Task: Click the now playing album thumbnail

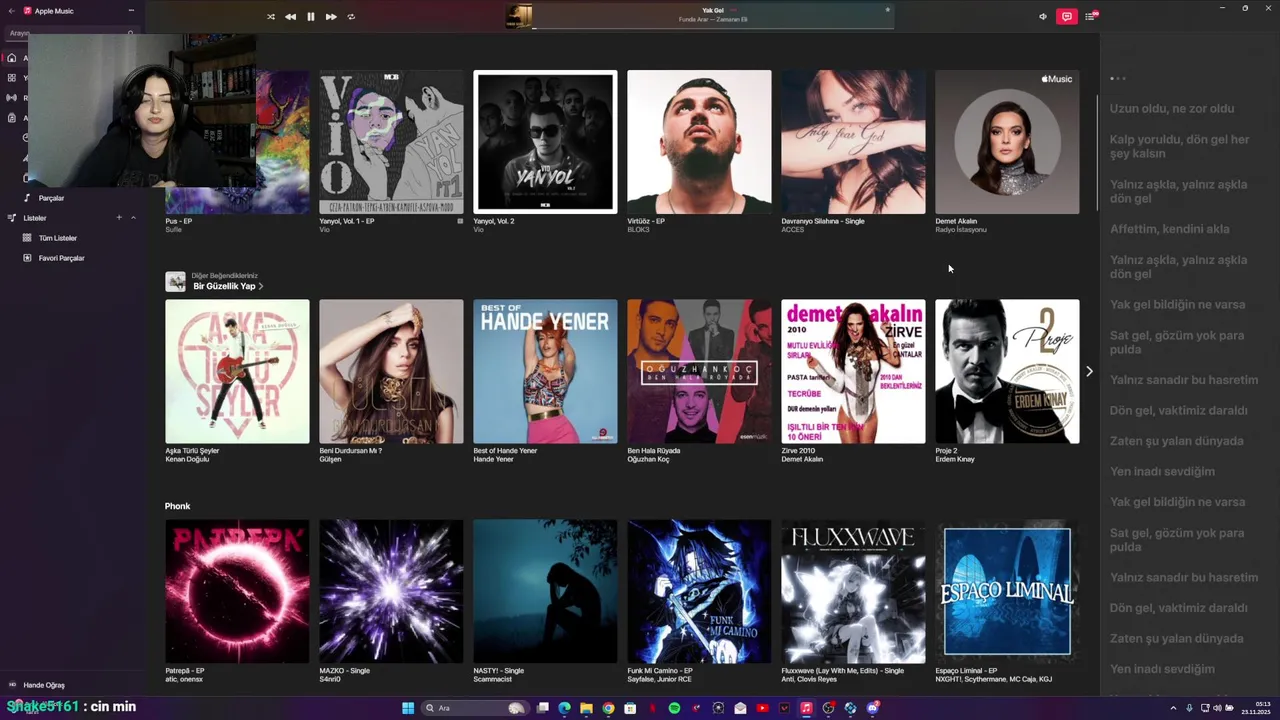Action: pos(519,16)
